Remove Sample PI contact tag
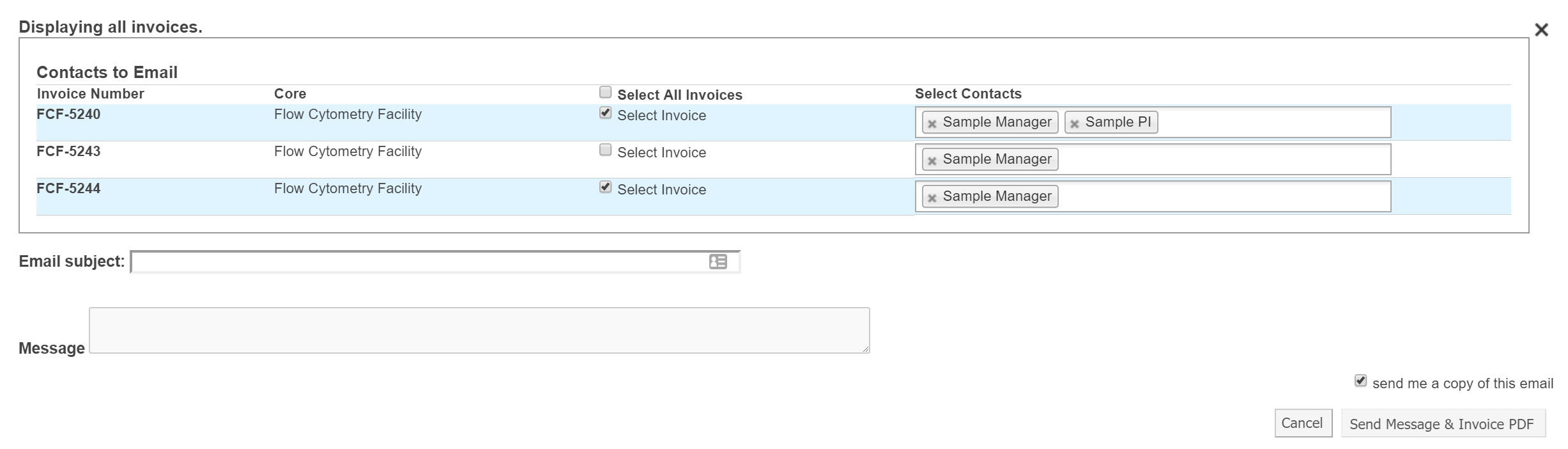 coord(1075,123)
